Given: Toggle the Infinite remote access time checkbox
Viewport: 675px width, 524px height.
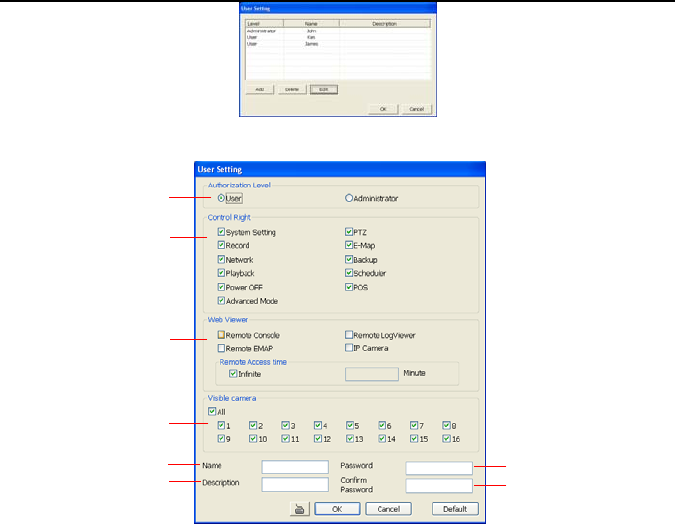Looking at the screenshot, I should 234,374.
